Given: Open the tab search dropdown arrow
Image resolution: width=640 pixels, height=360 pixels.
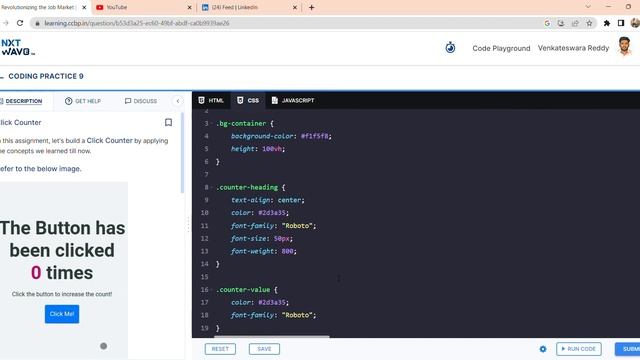Looking at the screenshot, I should (588, 7).
